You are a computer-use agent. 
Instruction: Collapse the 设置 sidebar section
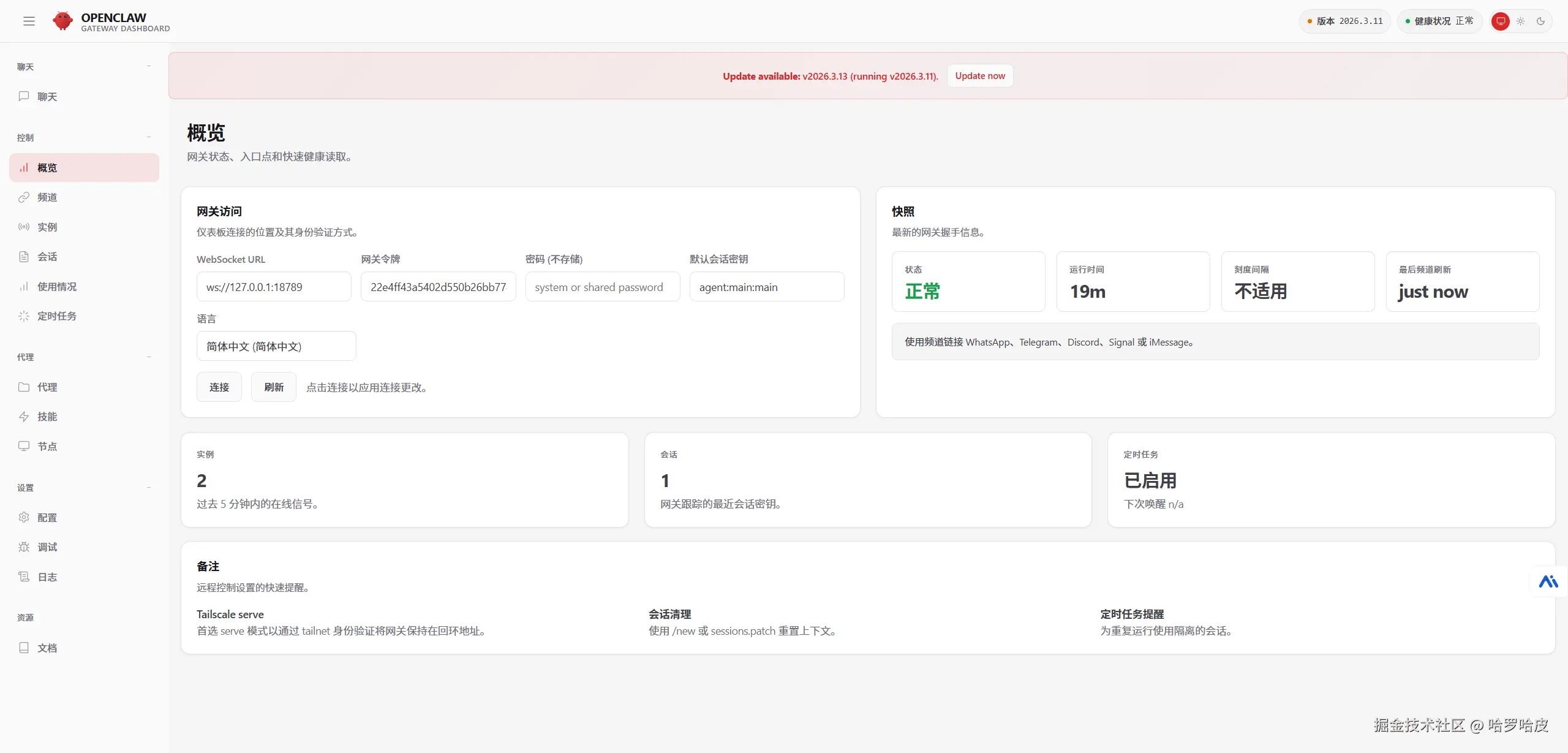coord(149,488)
